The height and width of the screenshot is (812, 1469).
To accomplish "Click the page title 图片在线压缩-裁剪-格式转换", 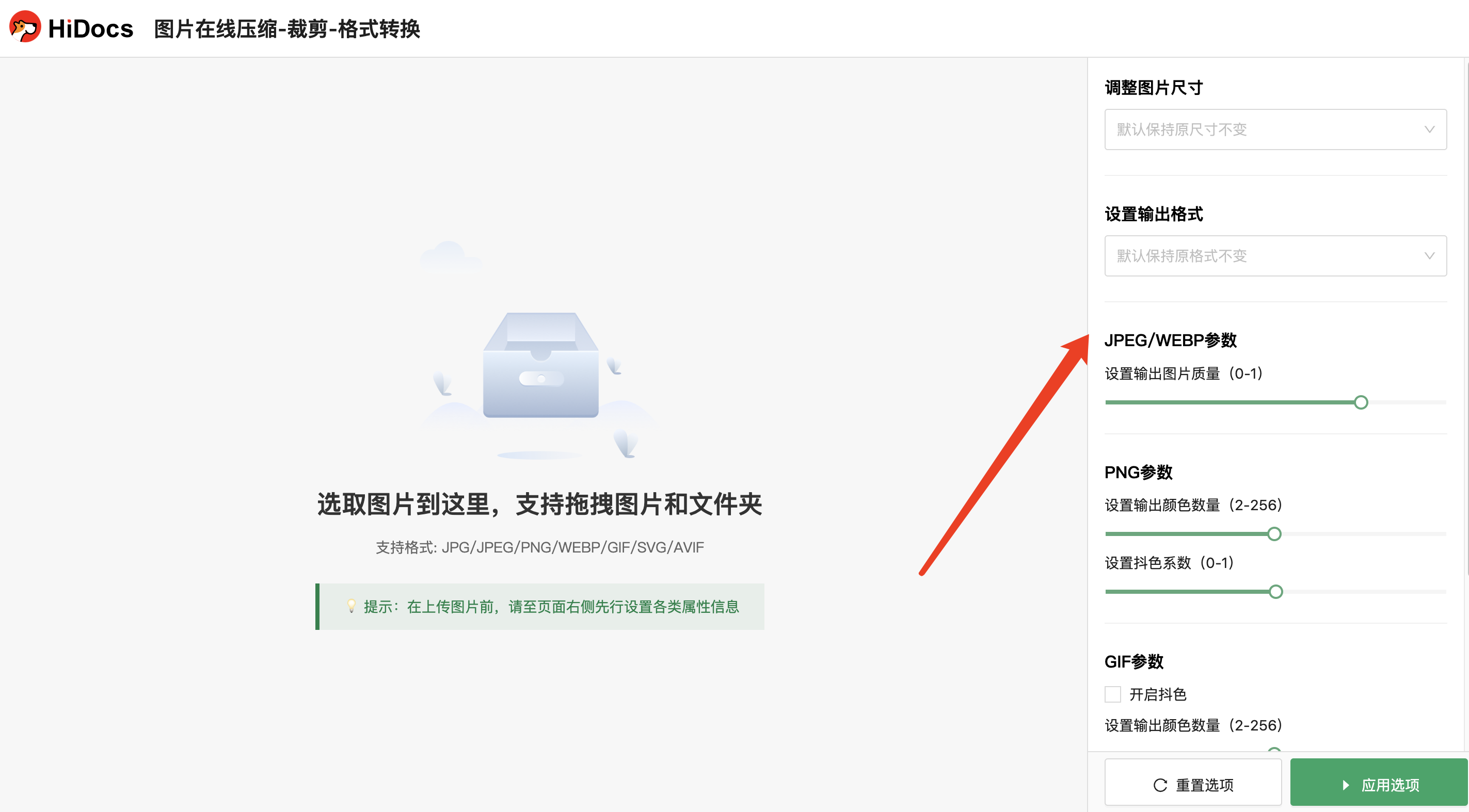I will [287, 28].
